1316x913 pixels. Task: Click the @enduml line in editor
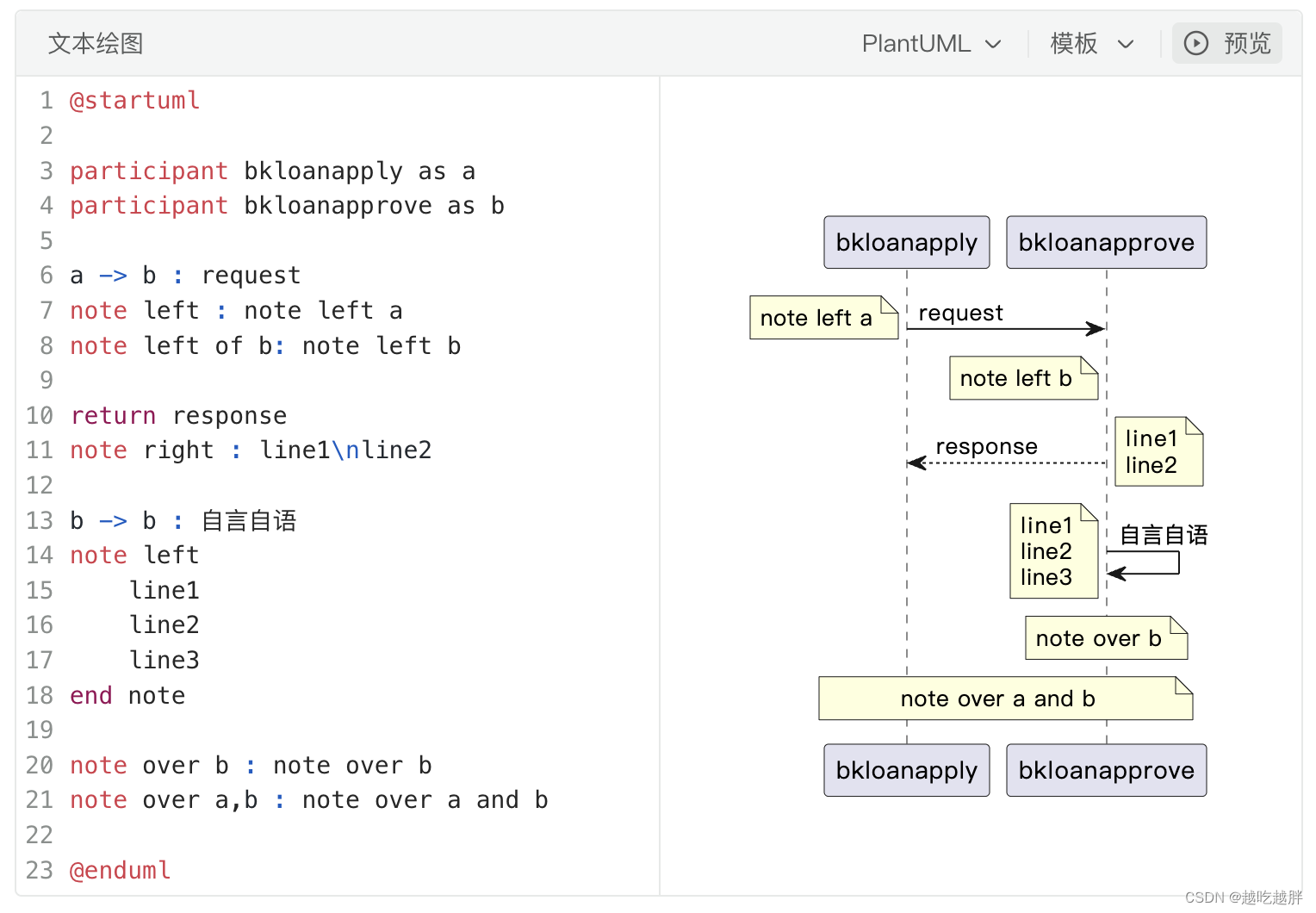(x=121, y=870)
